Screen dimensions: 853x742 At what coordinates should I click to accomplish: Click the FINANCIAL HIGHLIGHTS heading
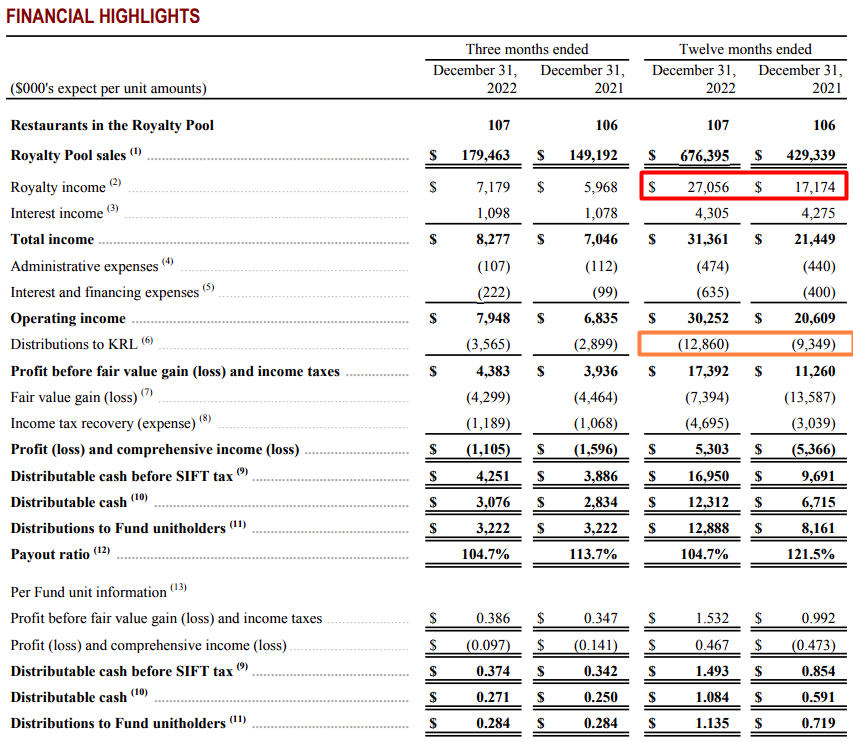click(x=105, y=17)
